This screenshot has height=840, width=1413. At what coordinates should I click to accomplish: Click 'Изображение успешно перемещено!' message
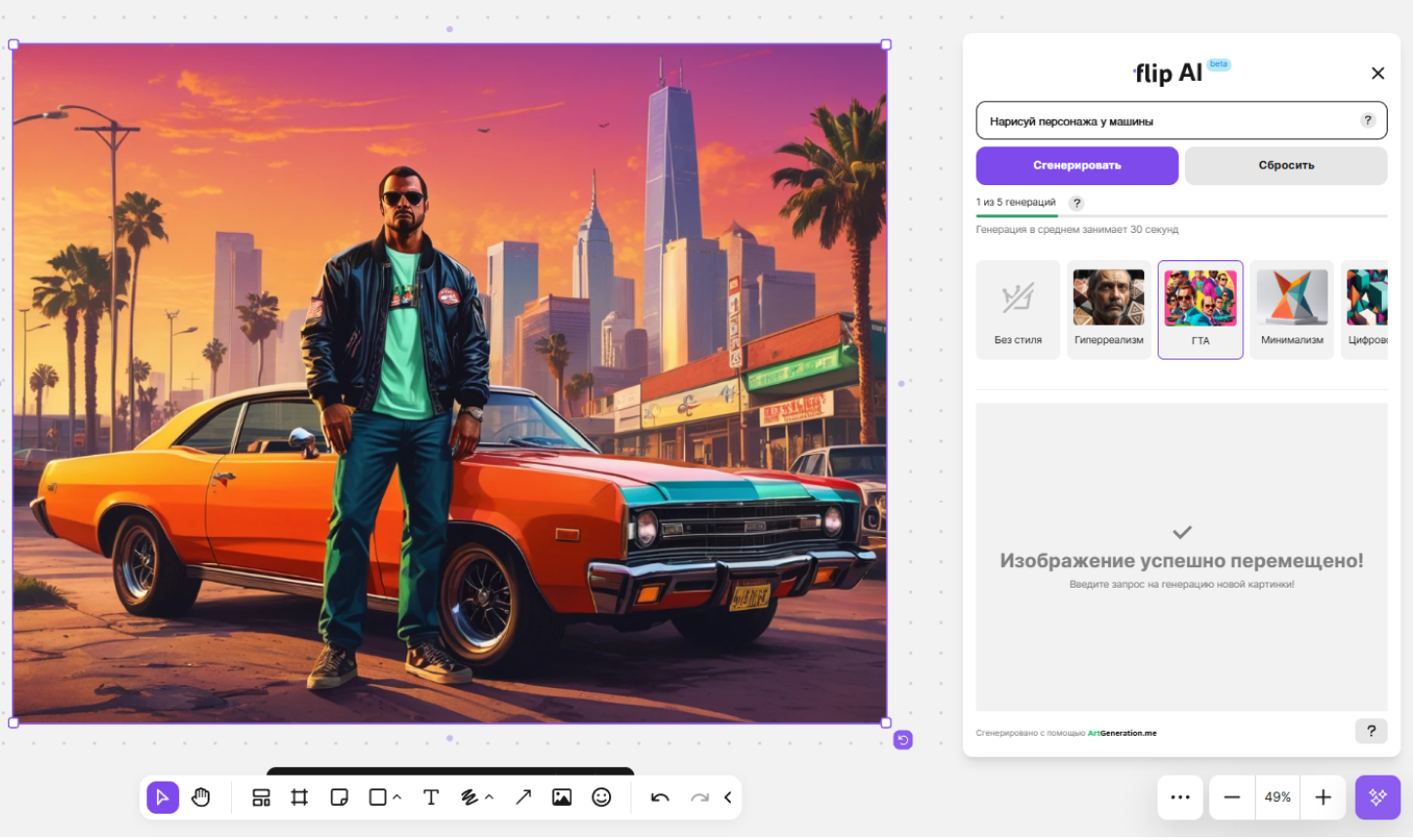click(1181, 561)
